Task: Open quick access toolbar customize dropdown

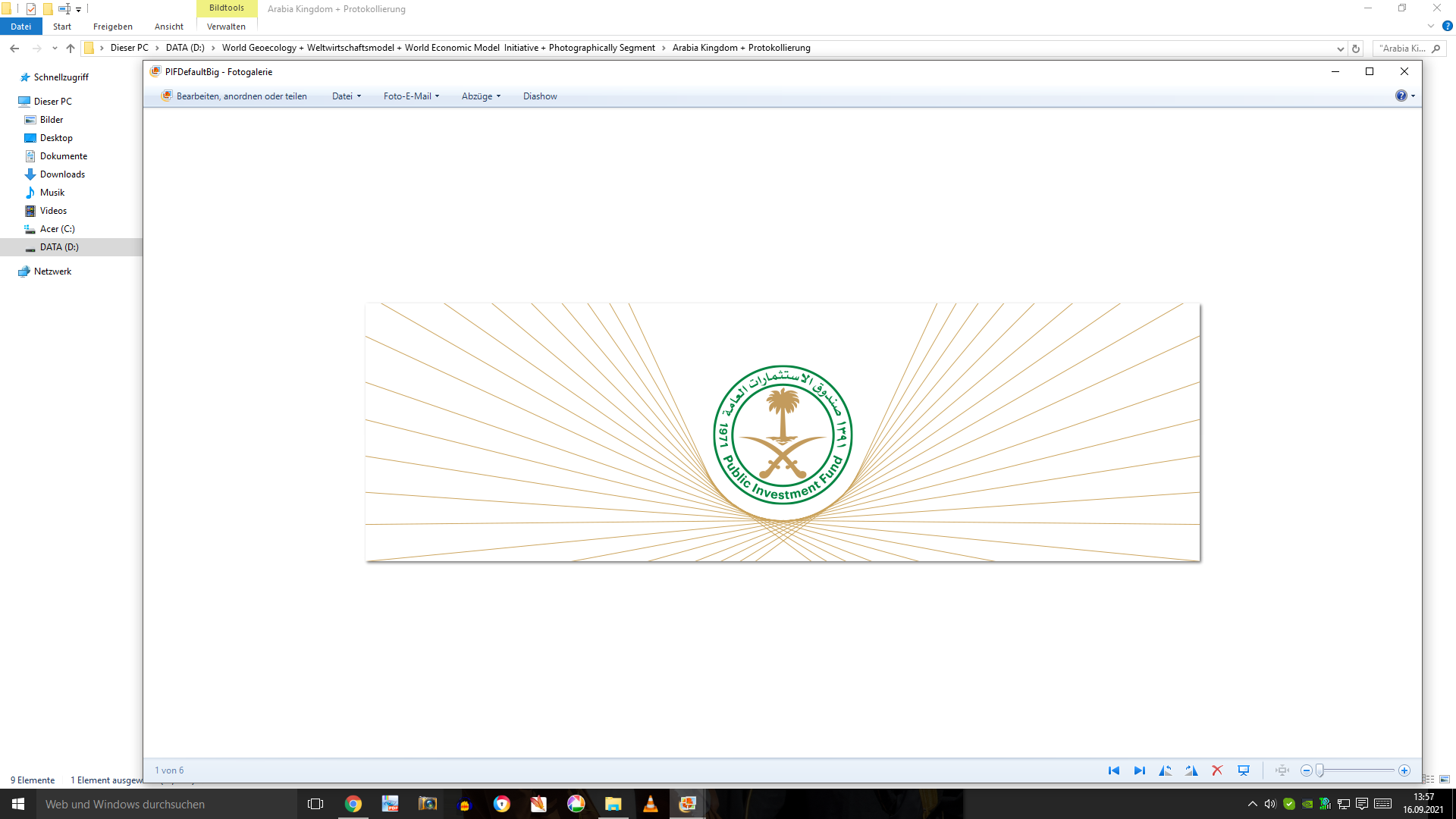Action: (78, 9)
